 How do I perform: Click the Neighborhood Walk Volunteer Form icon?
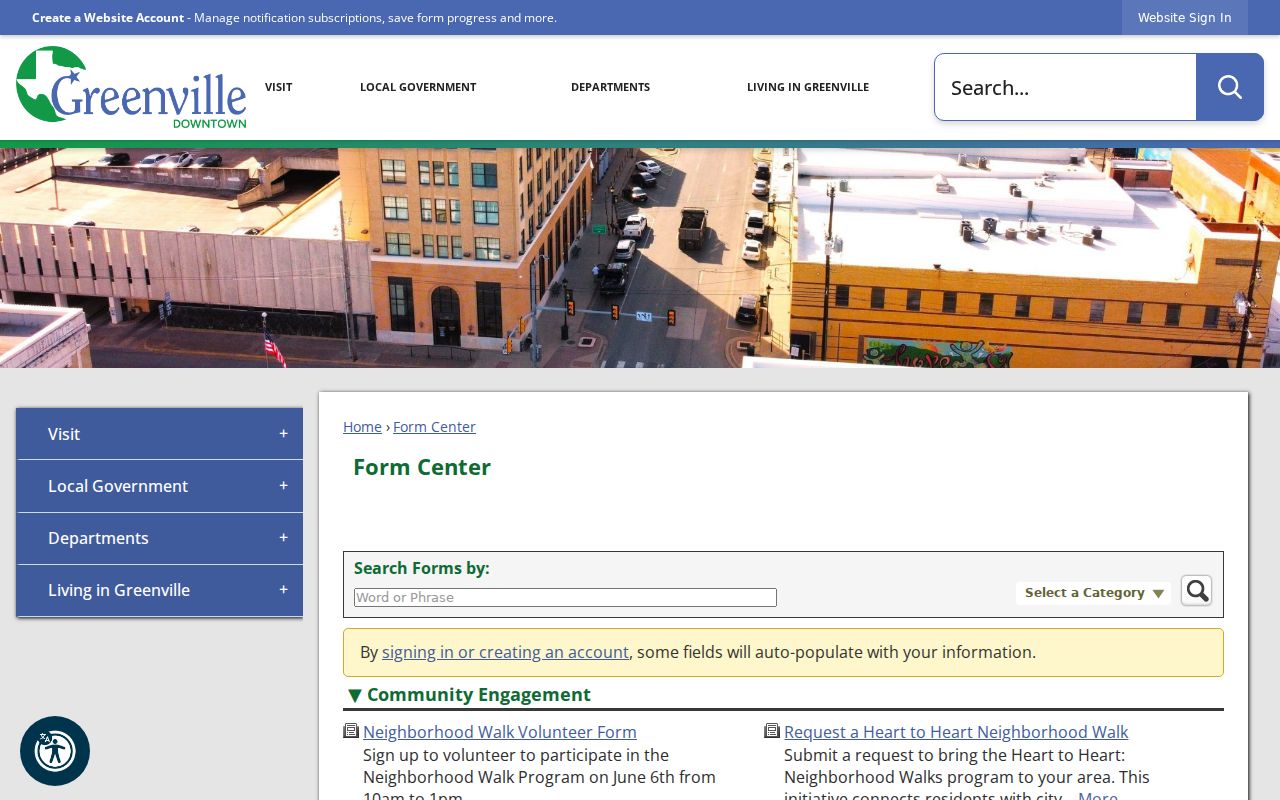pyautogui.click(x=351, y=731)
